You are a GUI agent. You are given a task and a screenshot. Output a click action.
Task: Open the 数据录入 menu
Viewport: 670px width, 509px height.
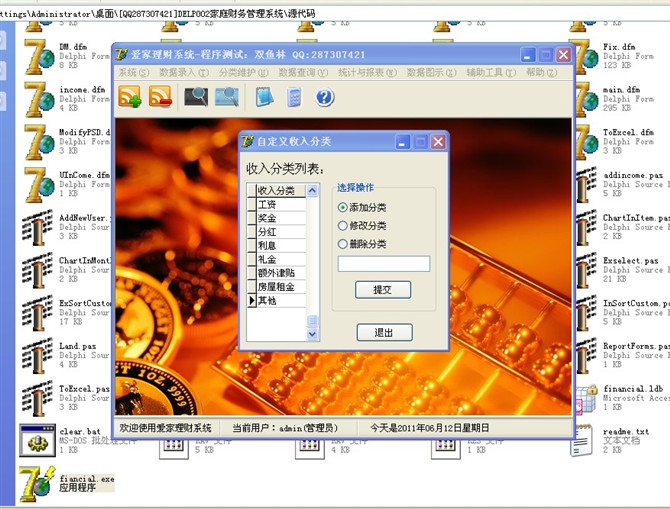(x=184, y=73)
